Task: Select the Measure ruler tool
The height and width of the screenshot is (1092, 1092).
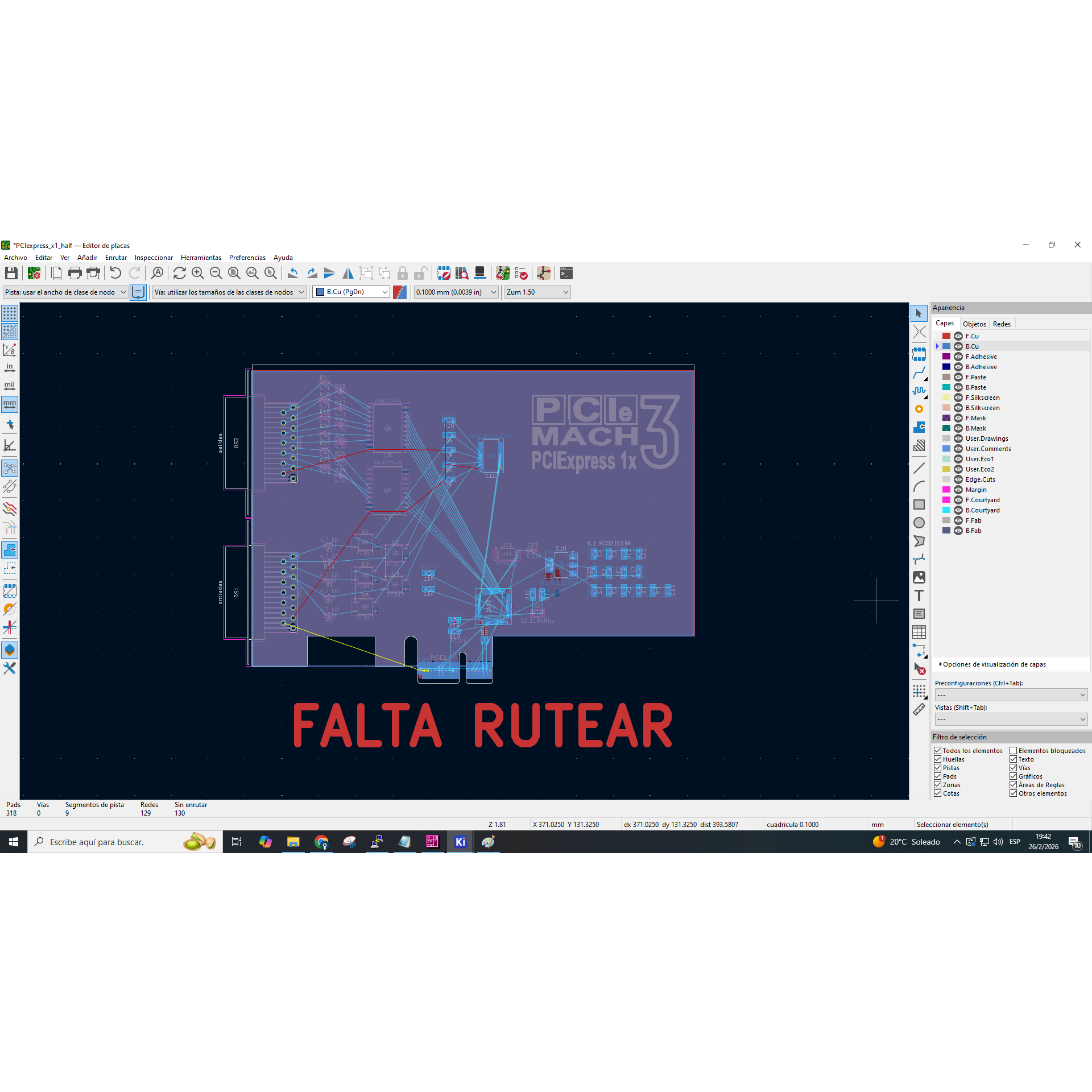Action: click(919, 709)
